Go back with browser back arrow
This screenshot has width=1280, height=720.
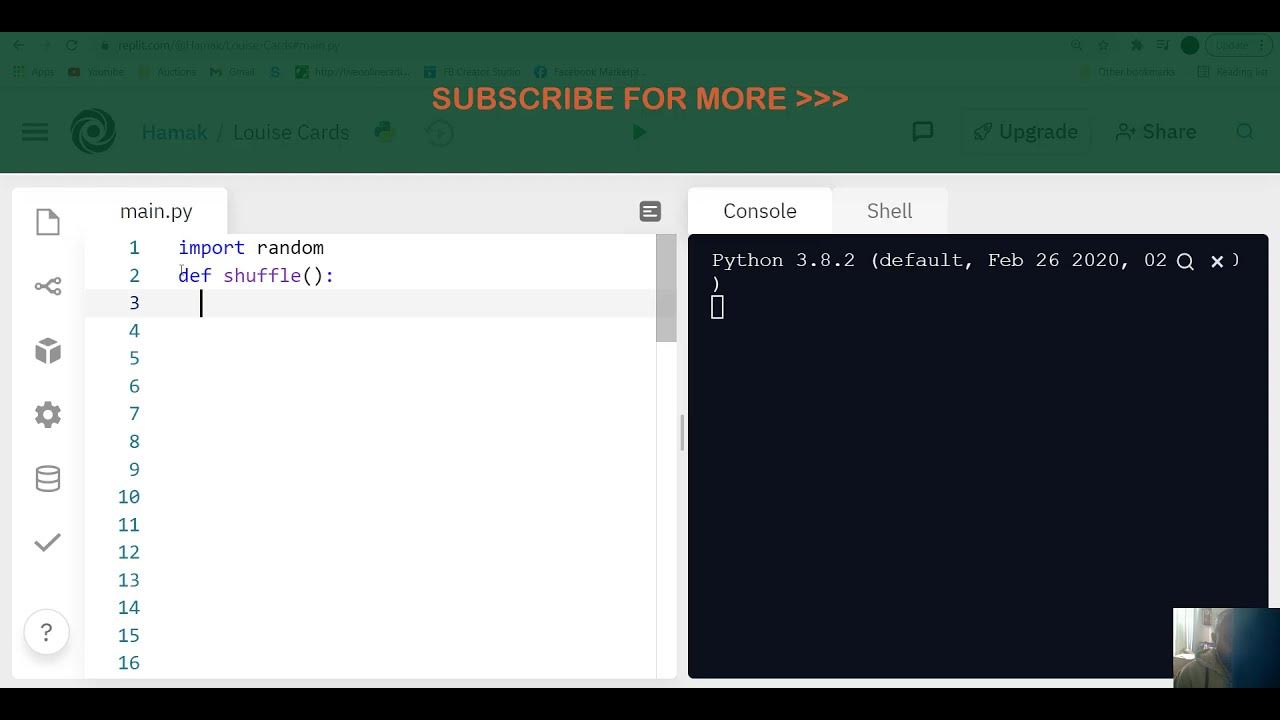(19, 45)
